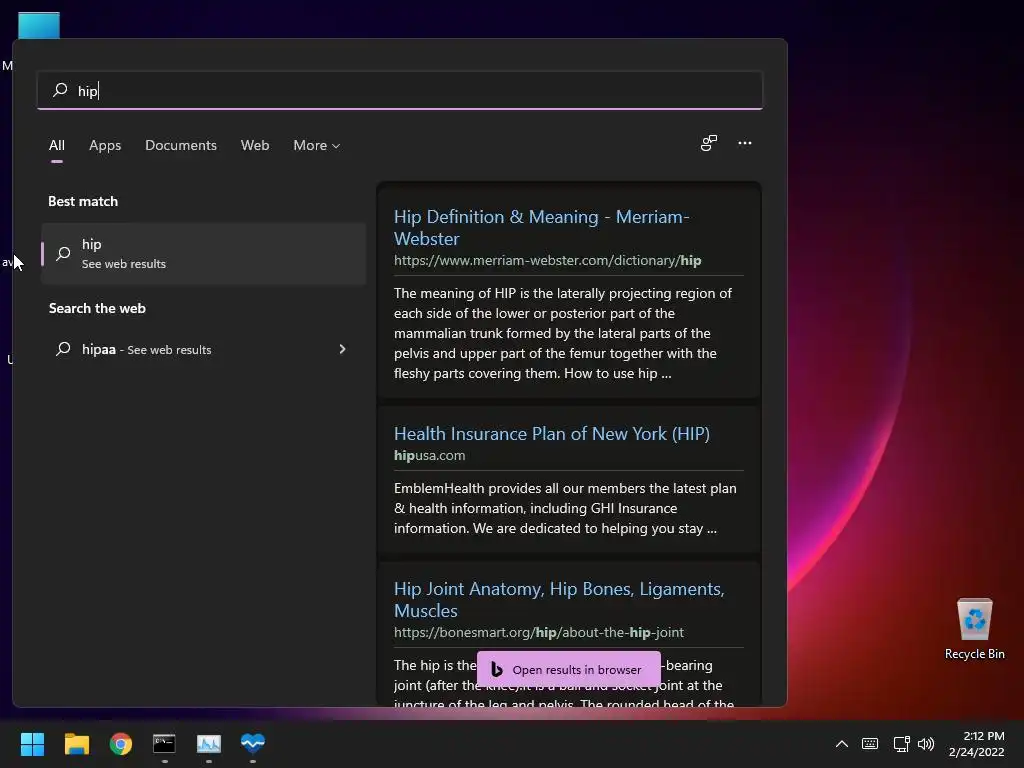Image resolution: width=1024 pixels, height=768 pixels.
Task: Open the network status tray icon
Action: pos(901,744)
